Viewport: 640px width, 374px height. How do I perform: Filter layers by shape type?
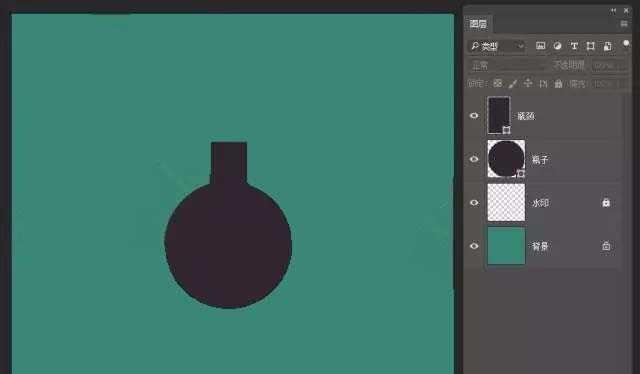(591, 46)
